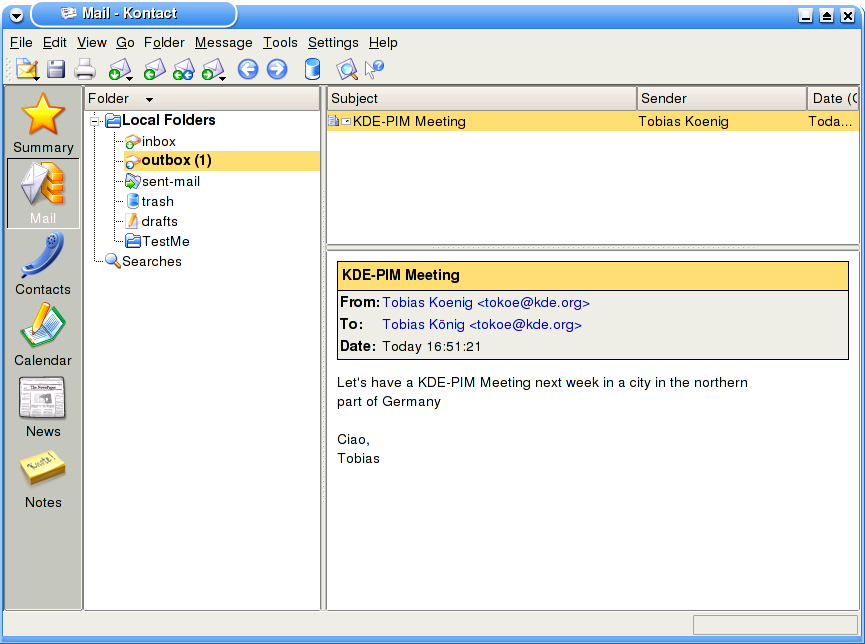Sort messages by Date column
865x644 pixels.
click(x=834, y=98)
